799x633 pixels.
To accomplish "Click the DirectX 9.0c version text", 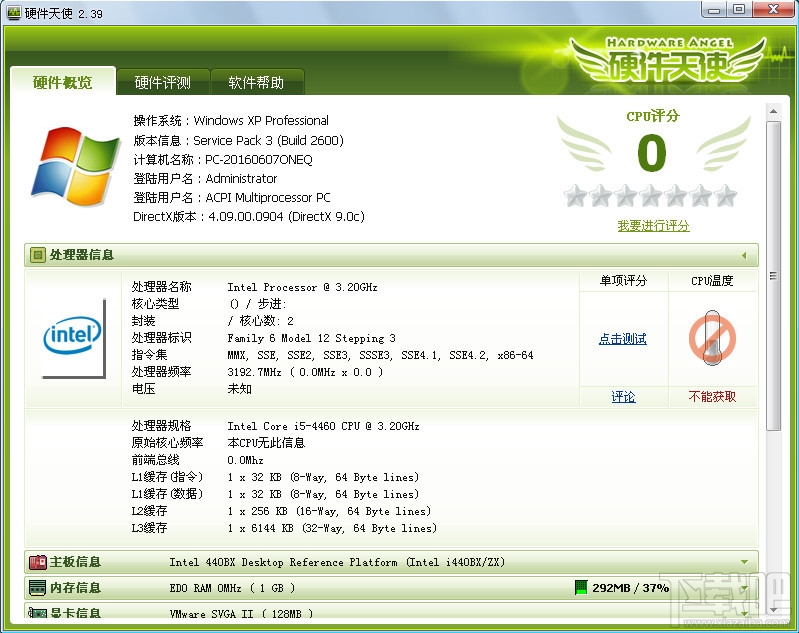I will (286, 217).
